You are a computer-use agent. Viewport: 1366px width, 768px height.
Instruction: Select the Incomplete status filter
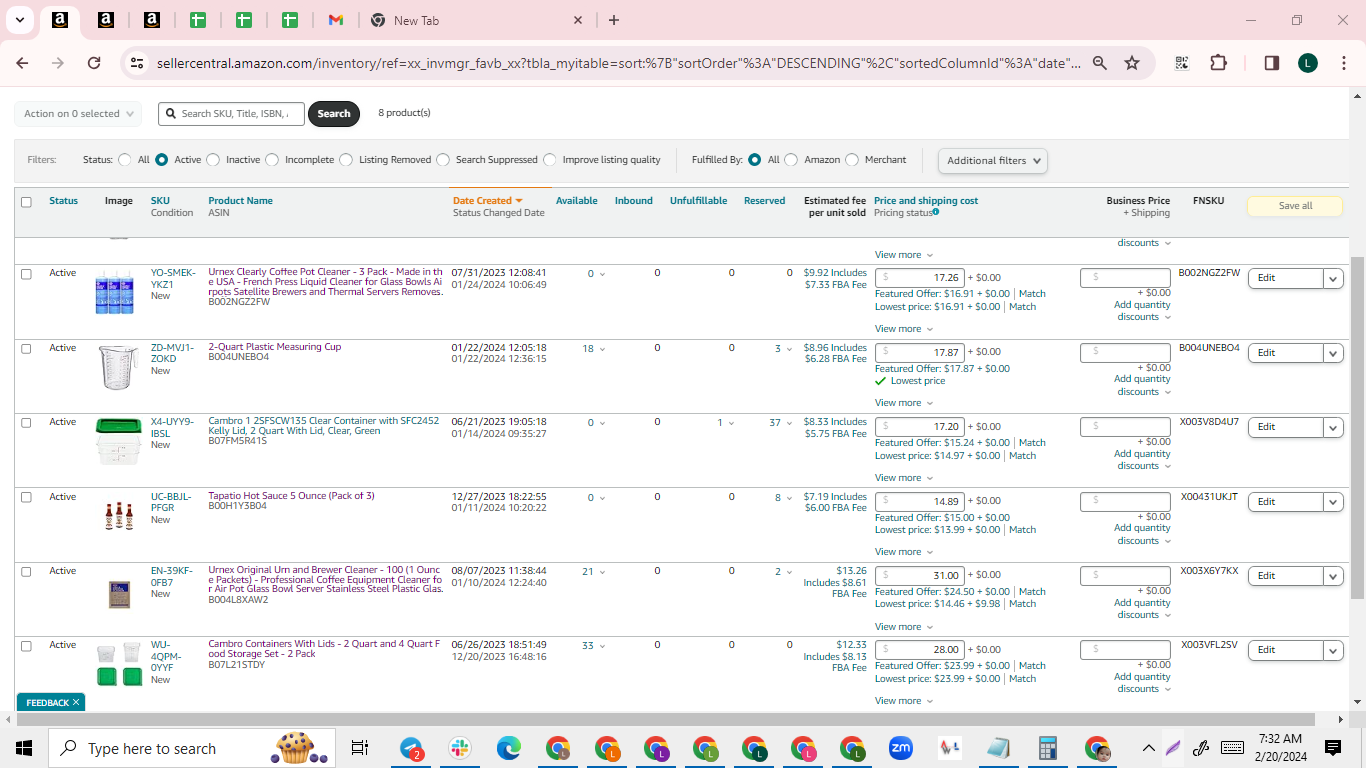(x=272, y=160)
